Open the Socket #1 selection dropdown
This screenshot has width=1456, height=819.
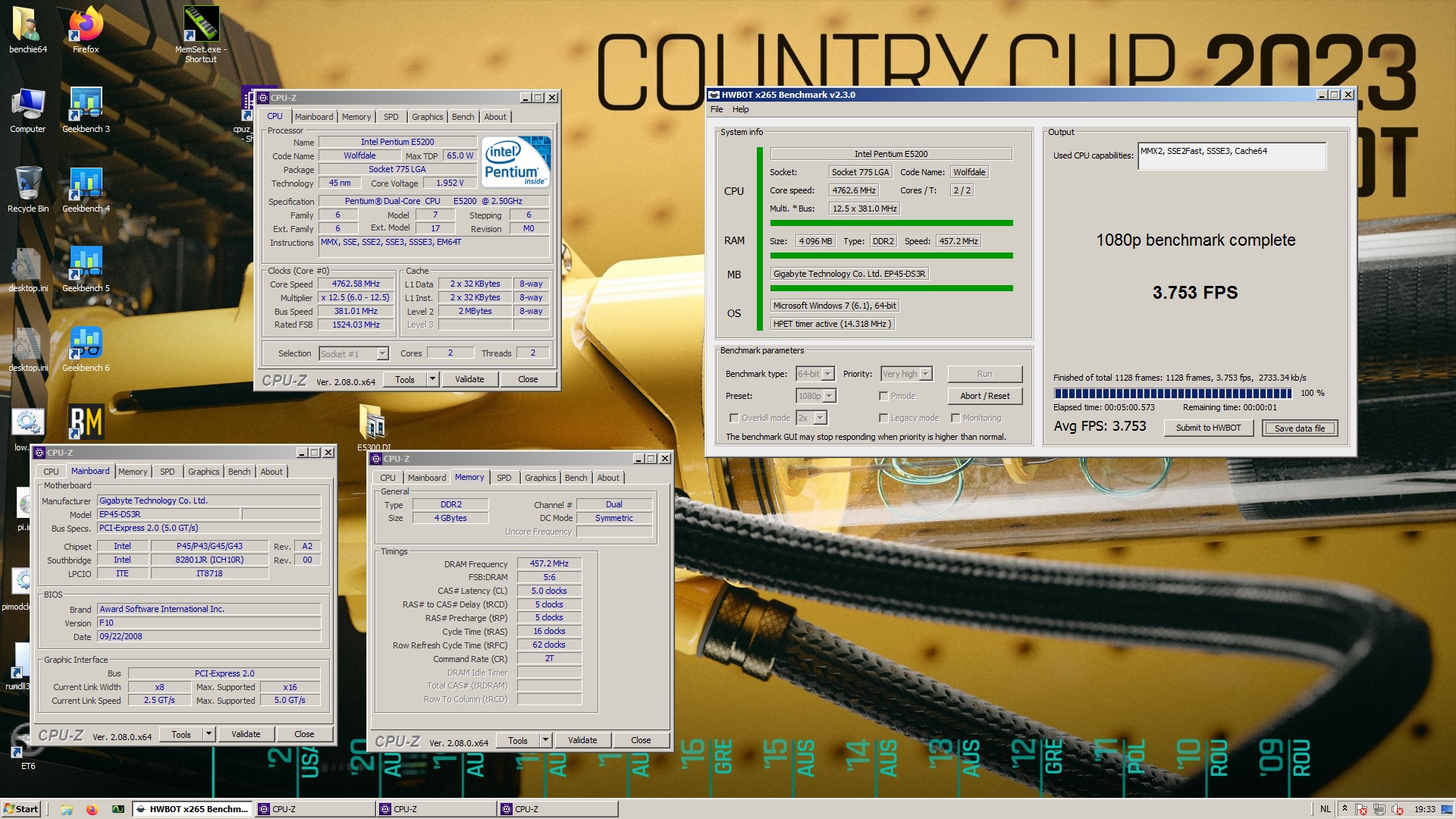[x=353, y=354]
